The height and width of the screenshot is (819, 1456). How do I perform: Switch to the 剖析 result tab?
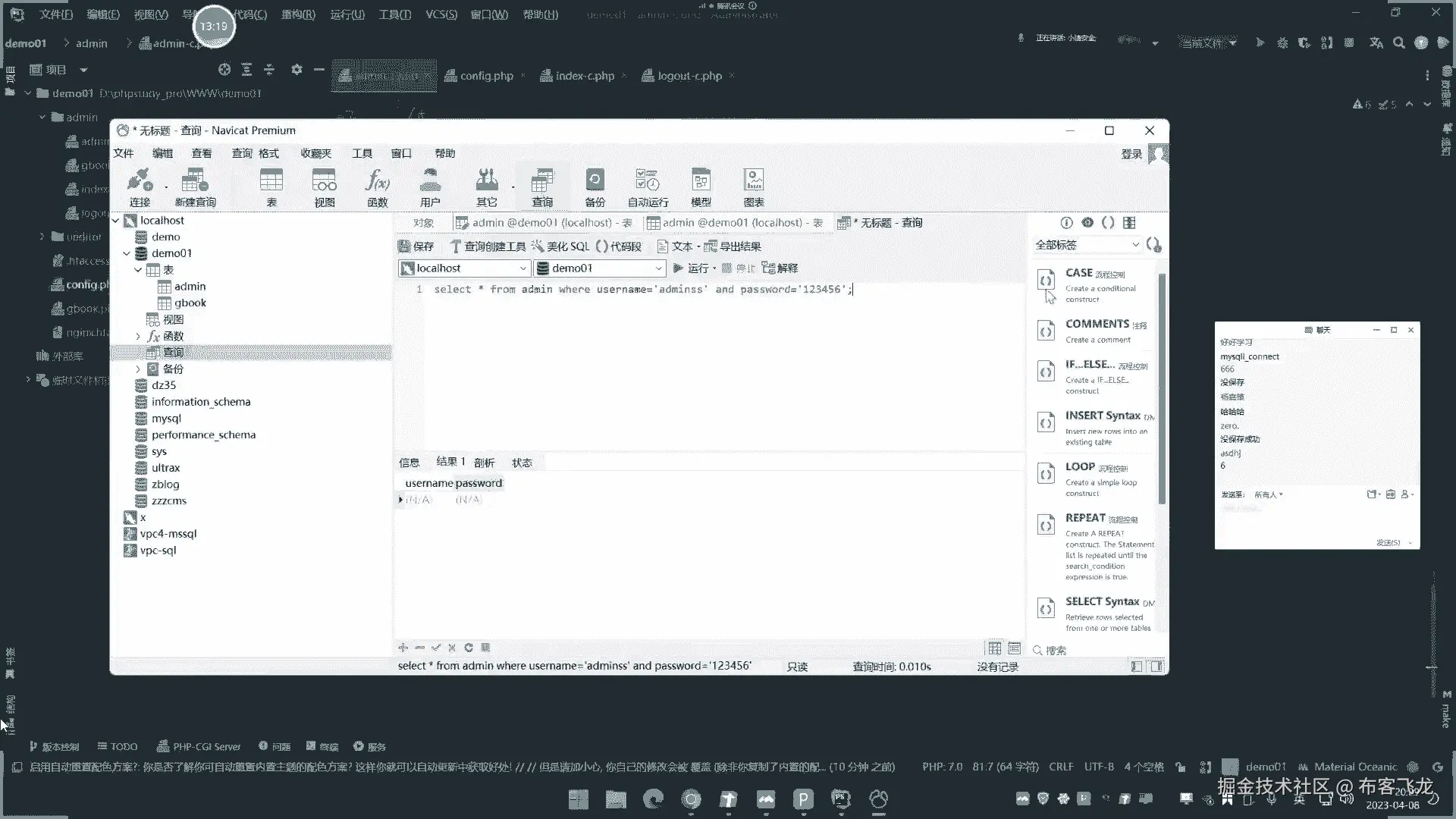[484, 463]
